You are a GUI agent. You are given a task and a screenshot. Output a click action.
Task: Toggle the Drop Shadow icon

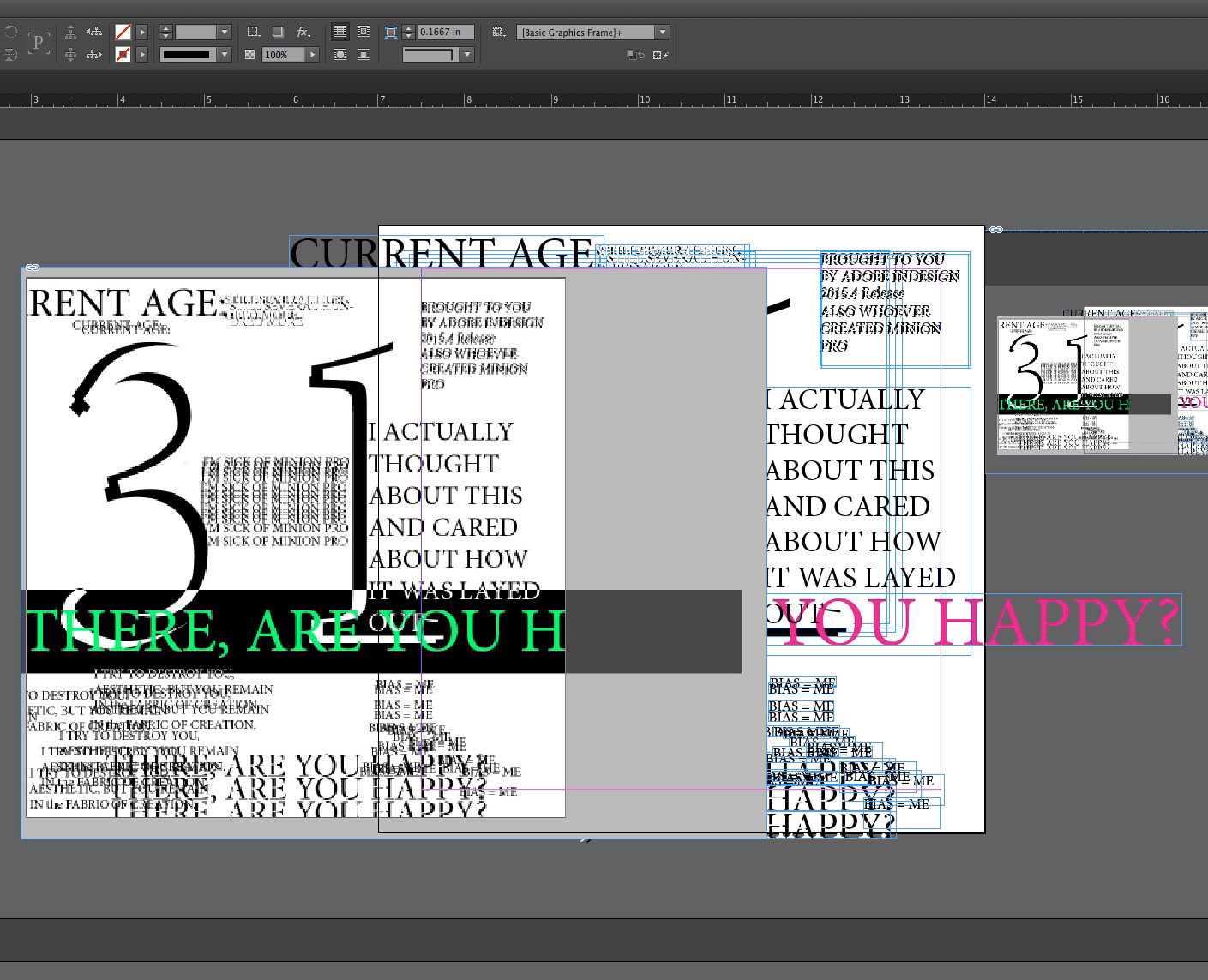coord(278,33)
